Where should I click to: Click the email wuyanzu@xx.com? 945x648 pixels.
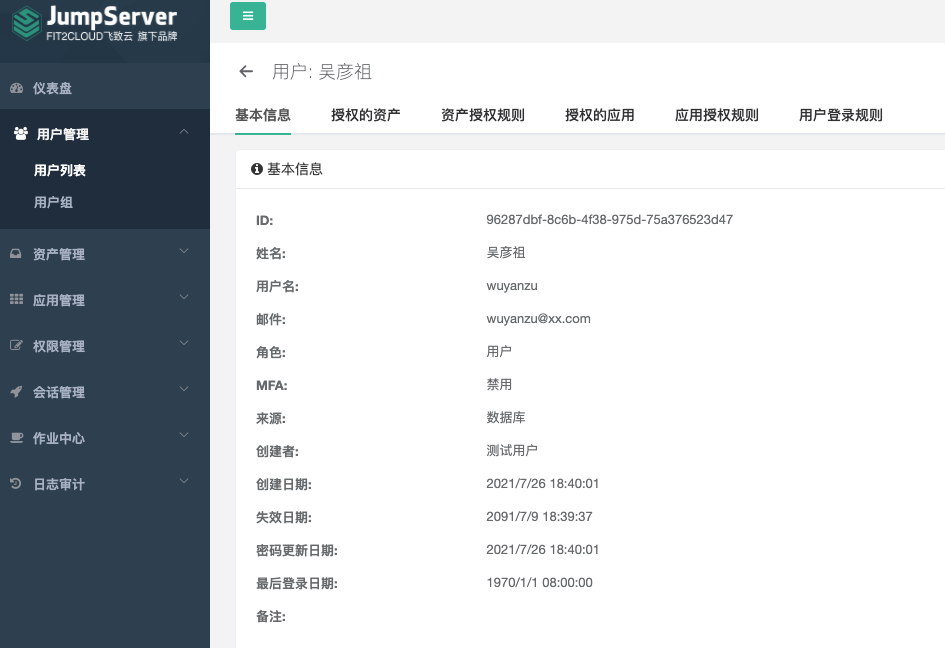coord(538,318)
